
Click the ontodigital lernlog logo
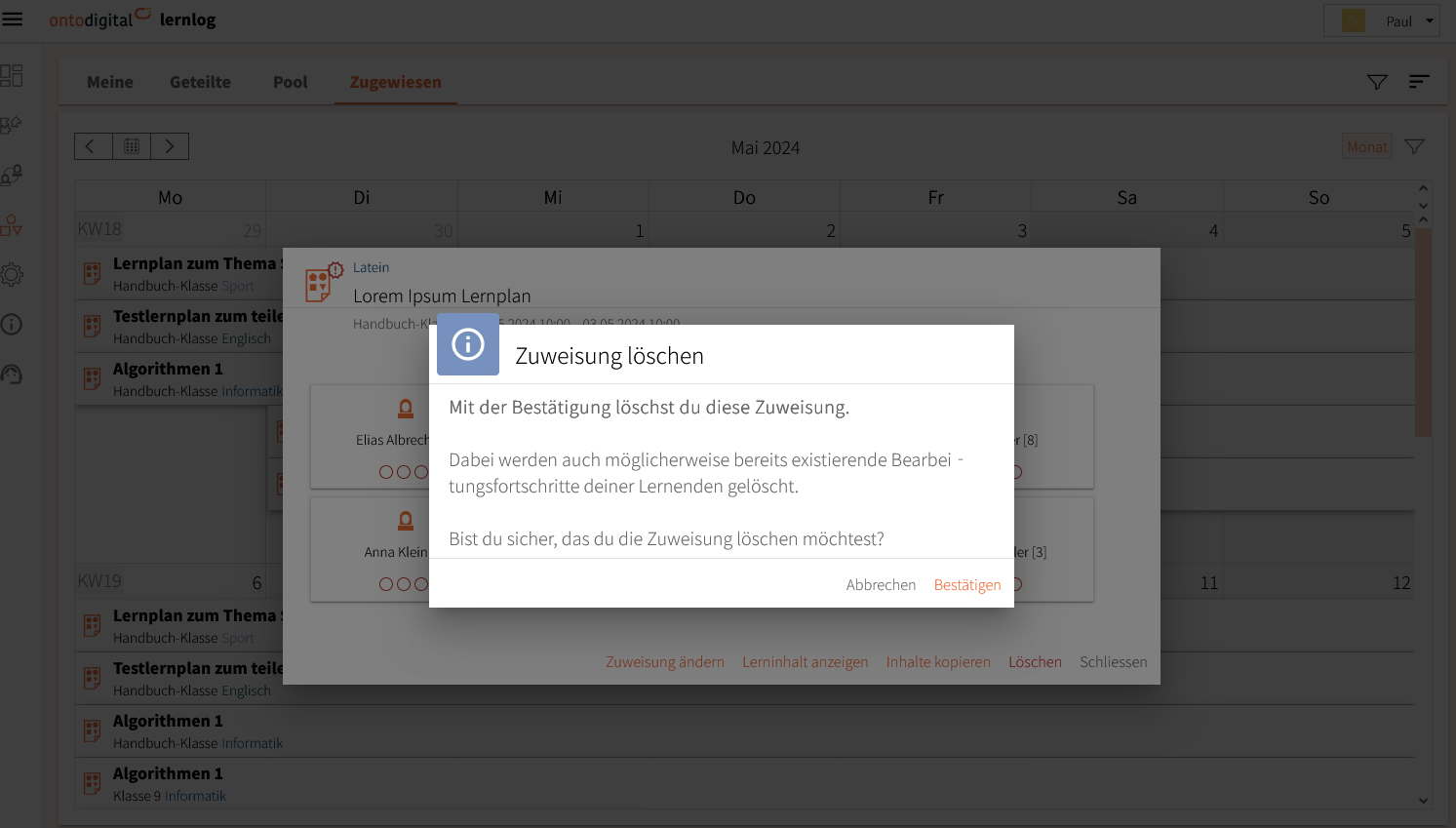click(x=133, y=20)
